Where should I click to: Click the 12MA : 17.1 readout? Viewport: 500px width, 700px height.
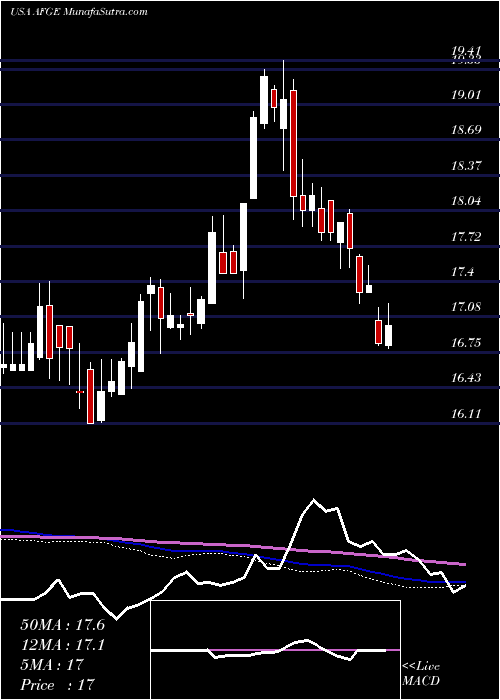click(x=62, y=645)
